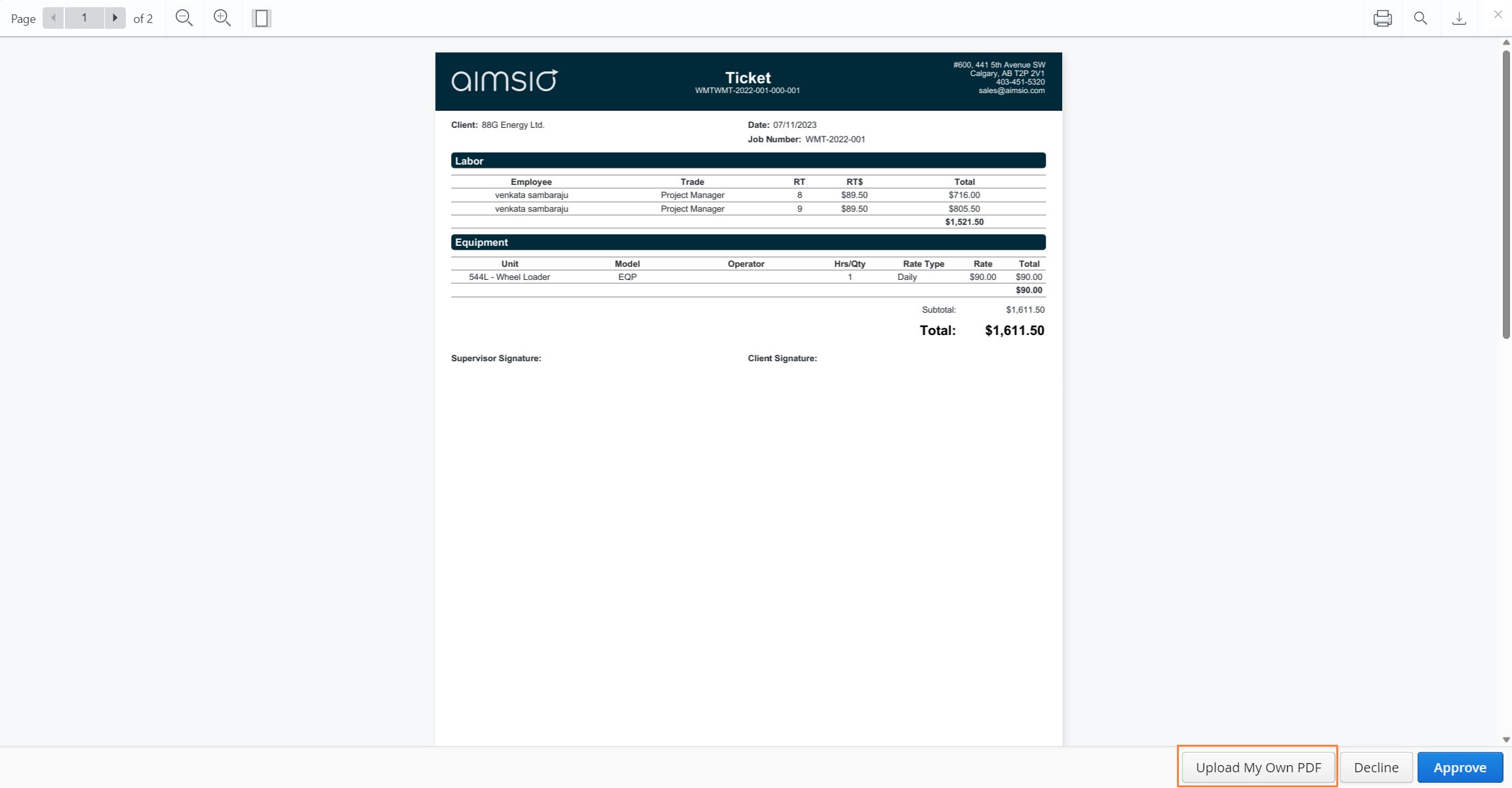Approve the ticket
This screenshot has height=788, width=1512.
[1460, 768]
